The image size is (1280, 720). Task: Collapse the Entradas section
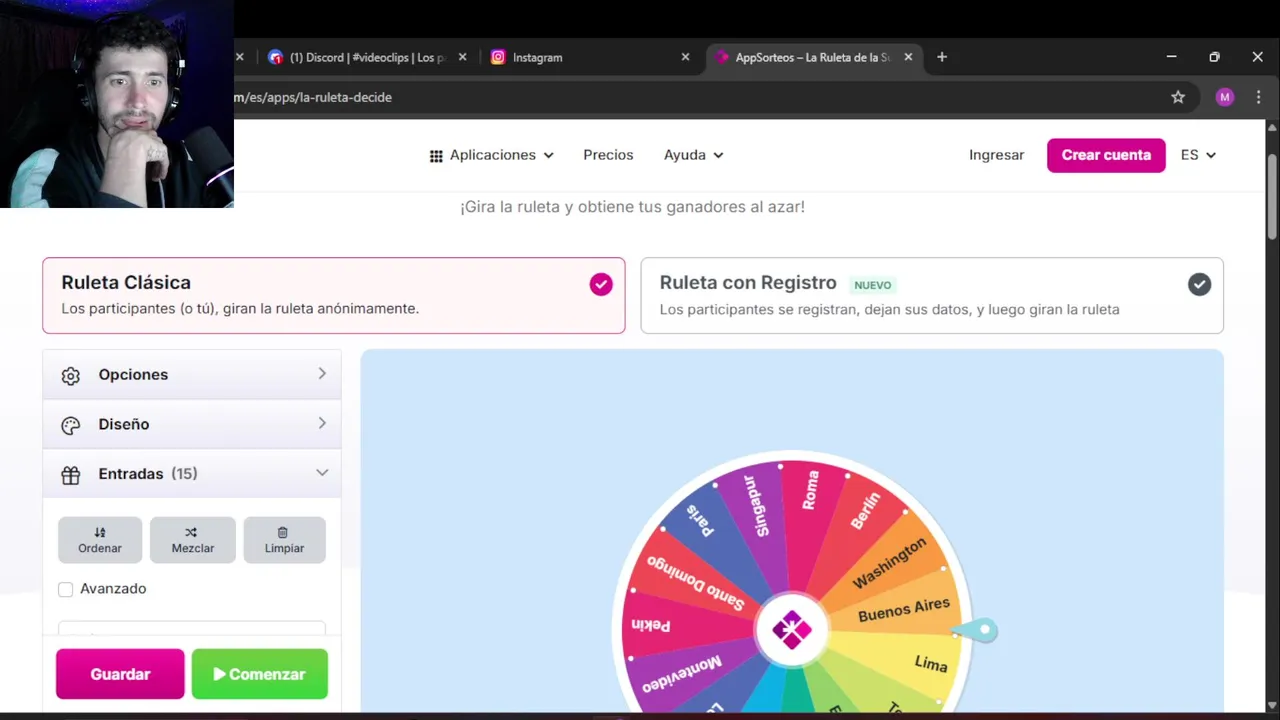(x=192, y=473)
